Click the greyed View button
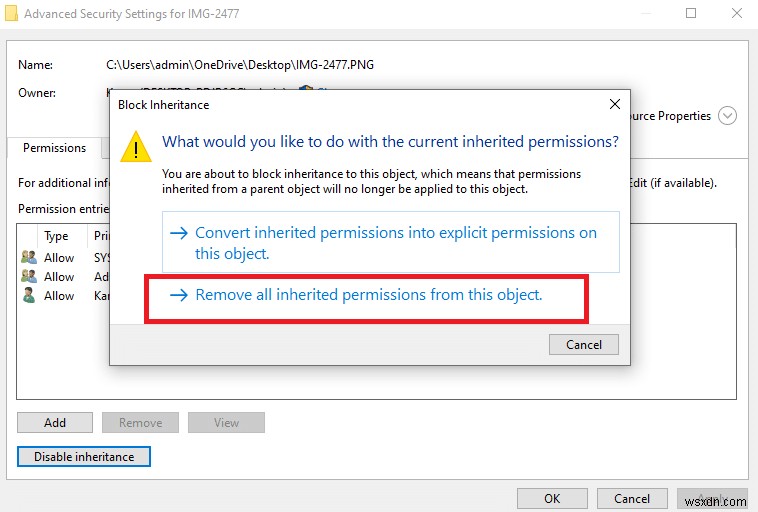758x512 pixels. [226, 422]
